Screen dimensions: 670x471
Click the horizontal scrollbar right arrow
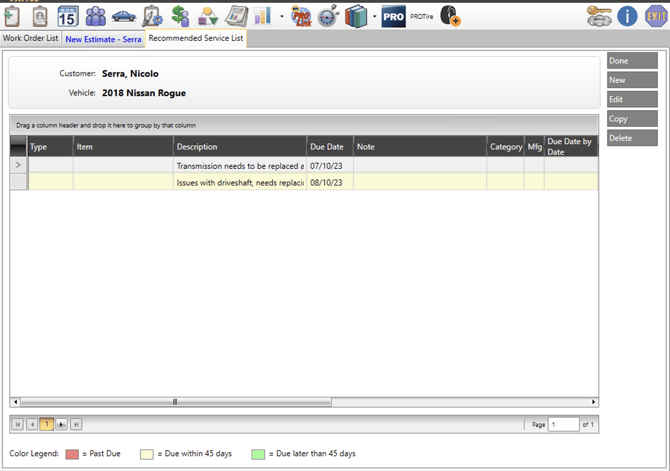(x=593, y=402)
